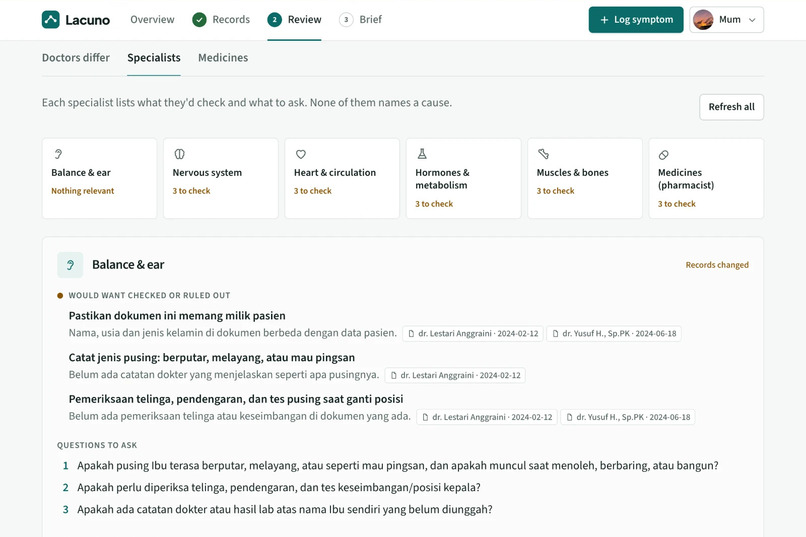Select the Medicines (pharmacist) specialist card

706,178
